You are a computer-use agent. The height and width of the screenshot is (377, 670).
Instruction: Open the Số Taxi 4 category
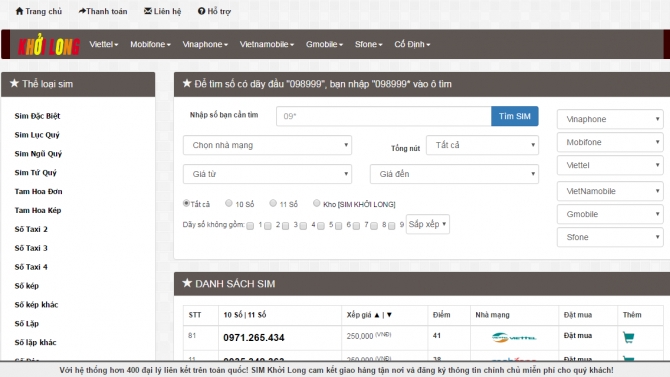pyautogui.click(x=31, y=267)
